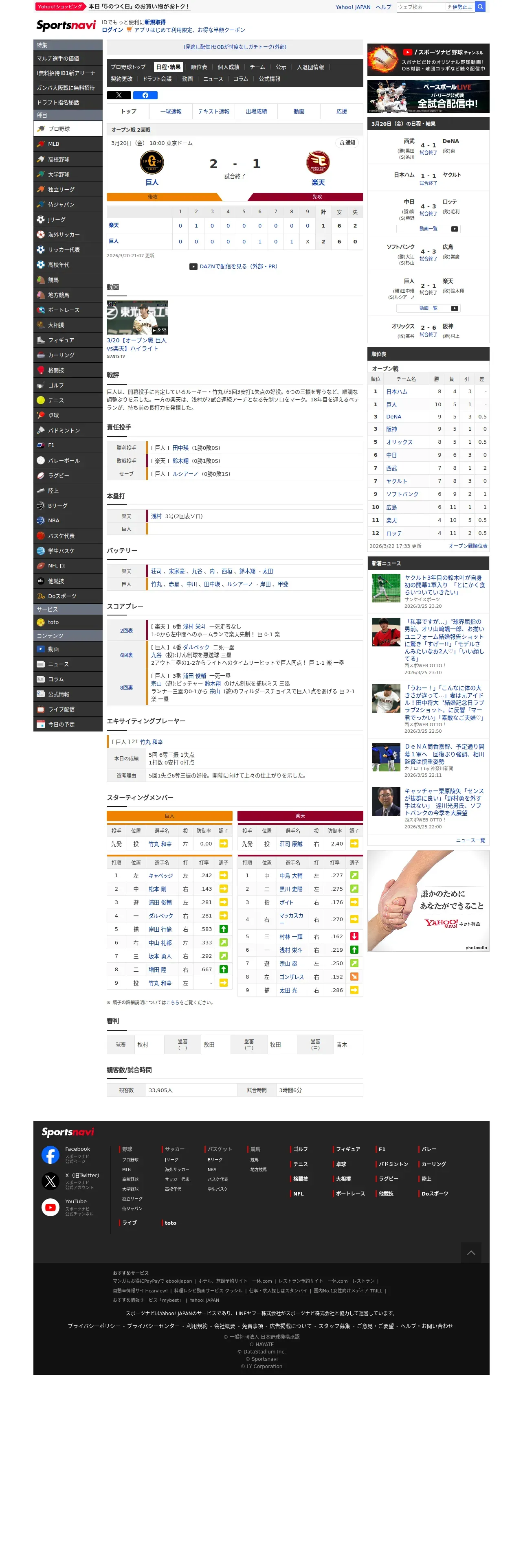This screenshot has height=1568, width=523.
Task: Click the footer Facebook logo icon
Action: 51,1155
